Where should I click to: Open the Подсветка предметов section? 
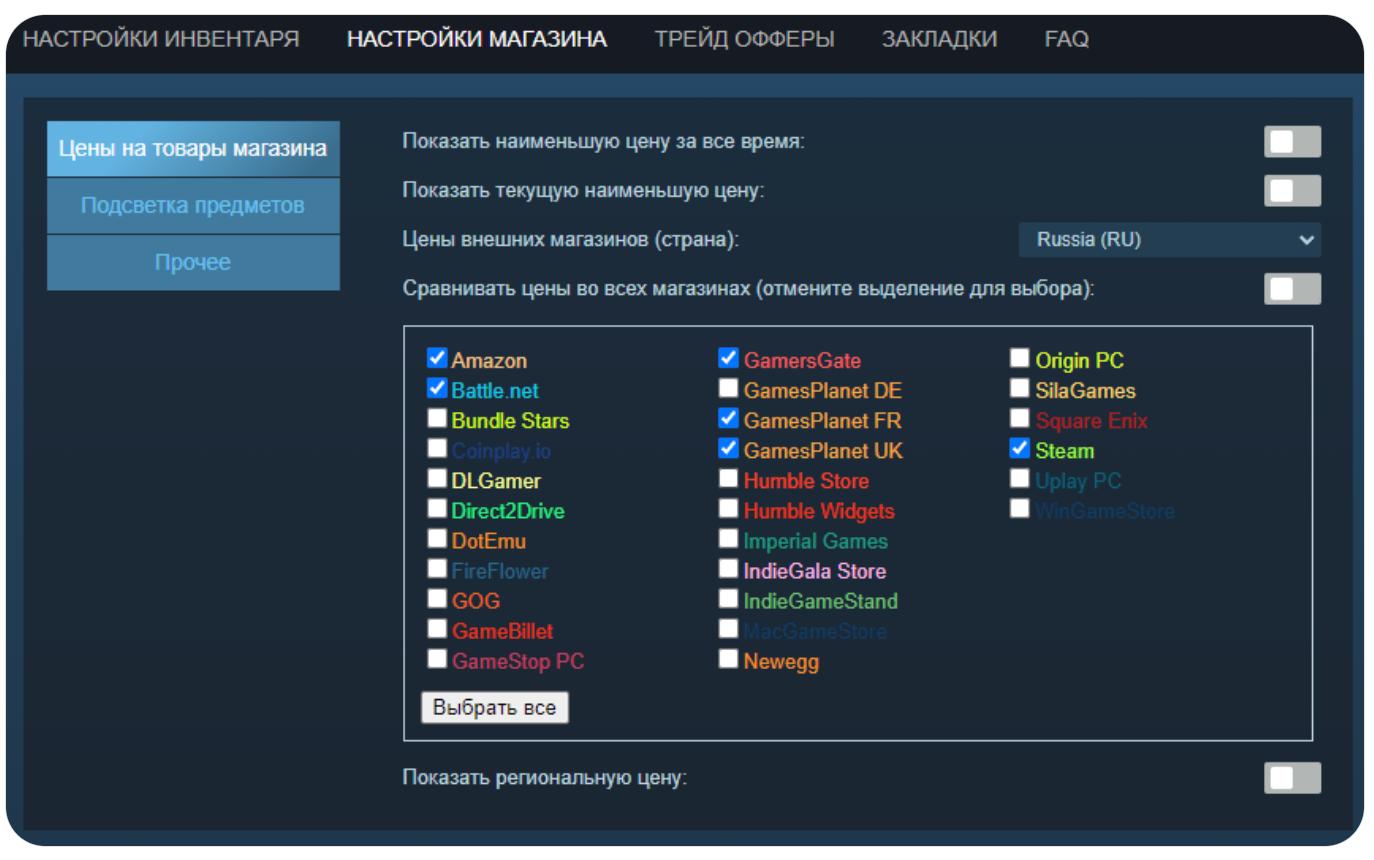coord(193,206)
